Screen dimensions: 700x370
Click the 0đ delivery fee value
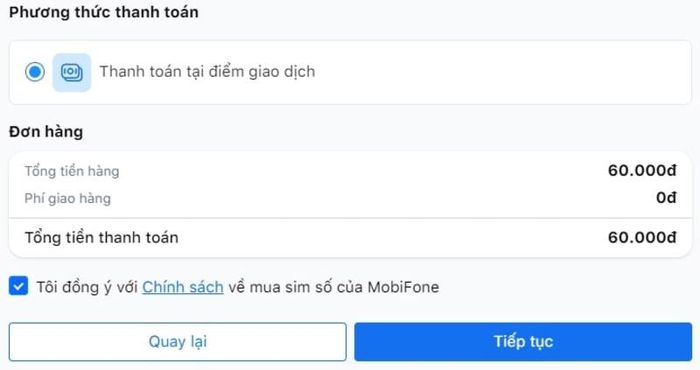666,197
